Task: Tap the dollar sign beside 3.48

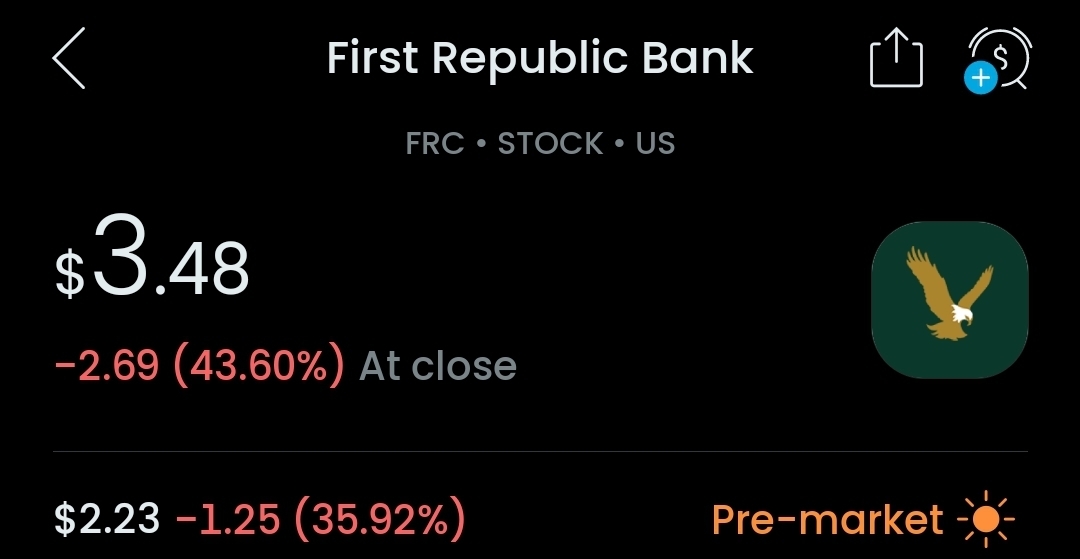Action: coord(69,275)
